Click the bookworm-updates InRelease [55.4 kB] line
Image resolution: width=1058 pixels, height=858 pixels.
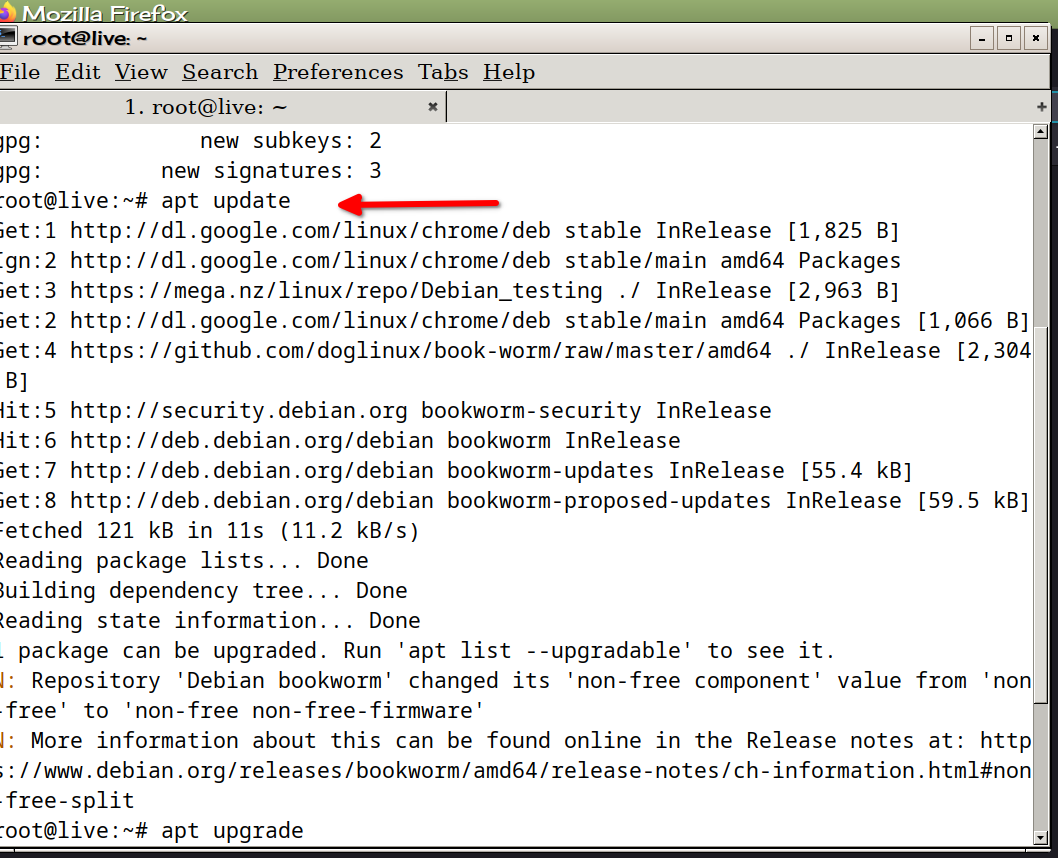(456, 471)
